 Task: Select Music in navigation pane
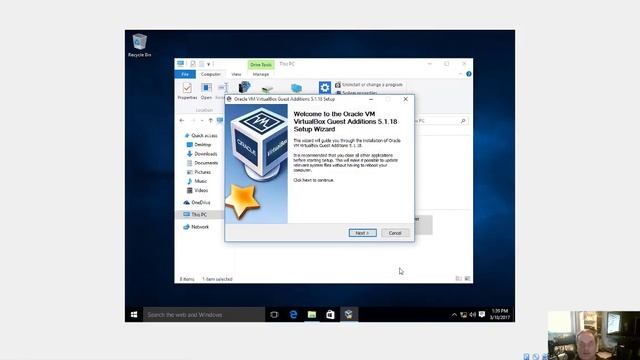[197, 181]
